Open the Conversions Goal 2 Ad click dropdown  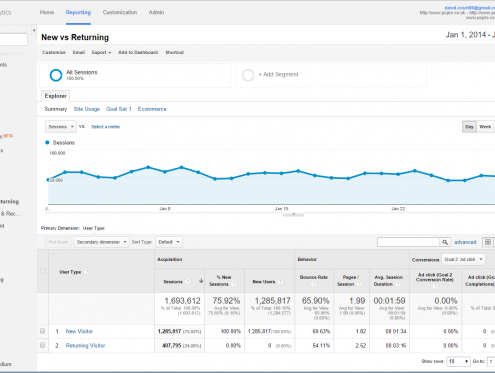pyautogui.click(x=463, y=259)
